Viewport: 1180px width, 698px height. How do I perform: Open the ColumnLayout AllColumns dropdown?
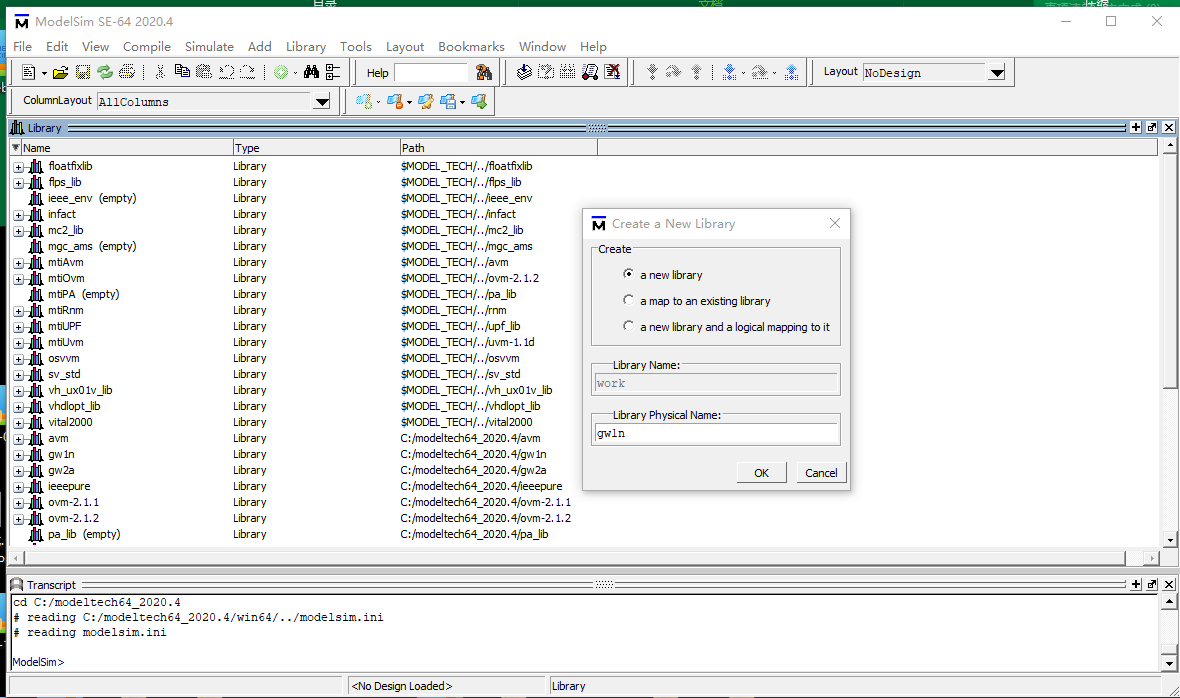[322, 102]
